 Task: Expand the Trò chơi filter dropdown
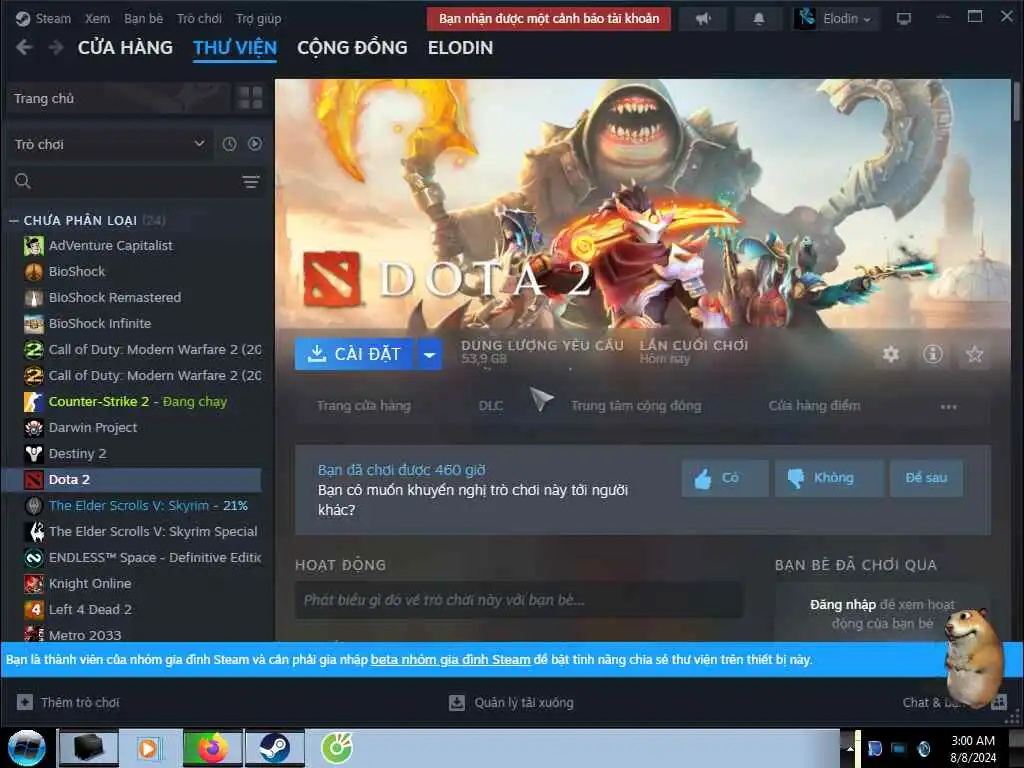(108, 144)
